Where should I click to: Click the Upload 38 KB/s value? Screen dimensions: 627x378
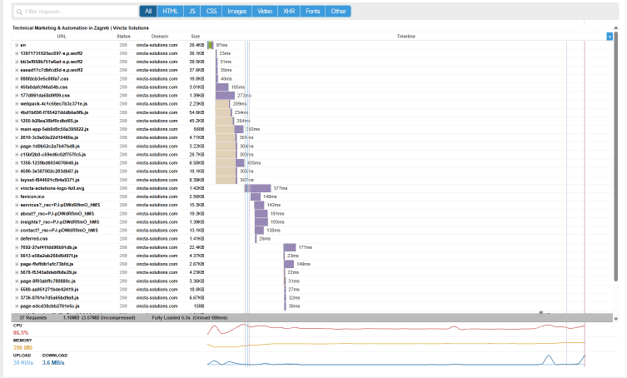(x=23, y=363)
